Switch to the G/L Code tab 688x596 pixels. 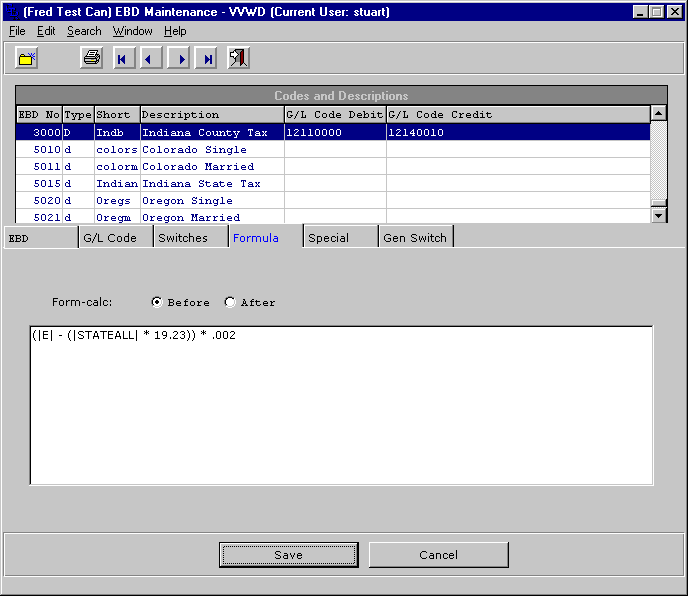coord(110,238)
